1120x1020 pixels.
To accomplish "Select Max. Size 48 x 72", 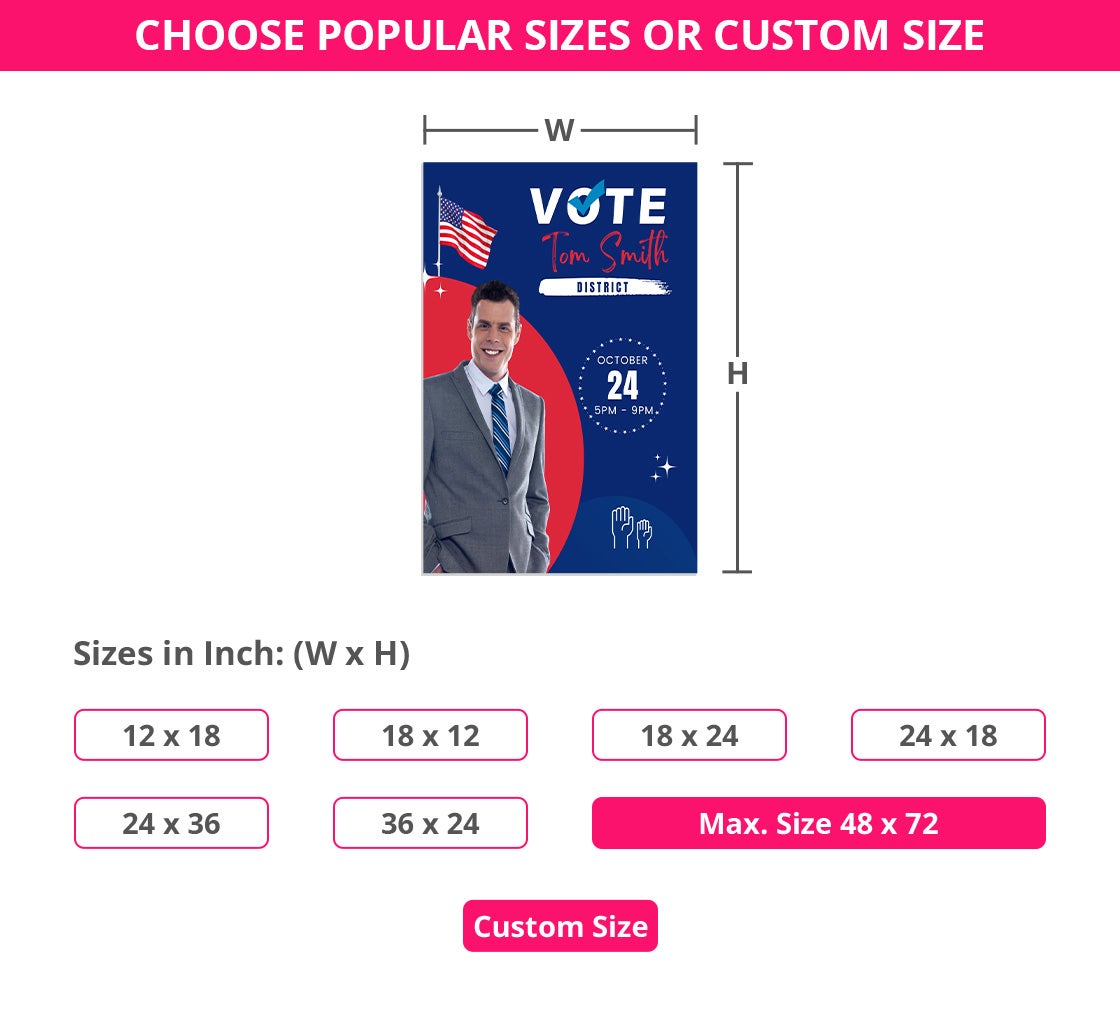I will (818, 824).
